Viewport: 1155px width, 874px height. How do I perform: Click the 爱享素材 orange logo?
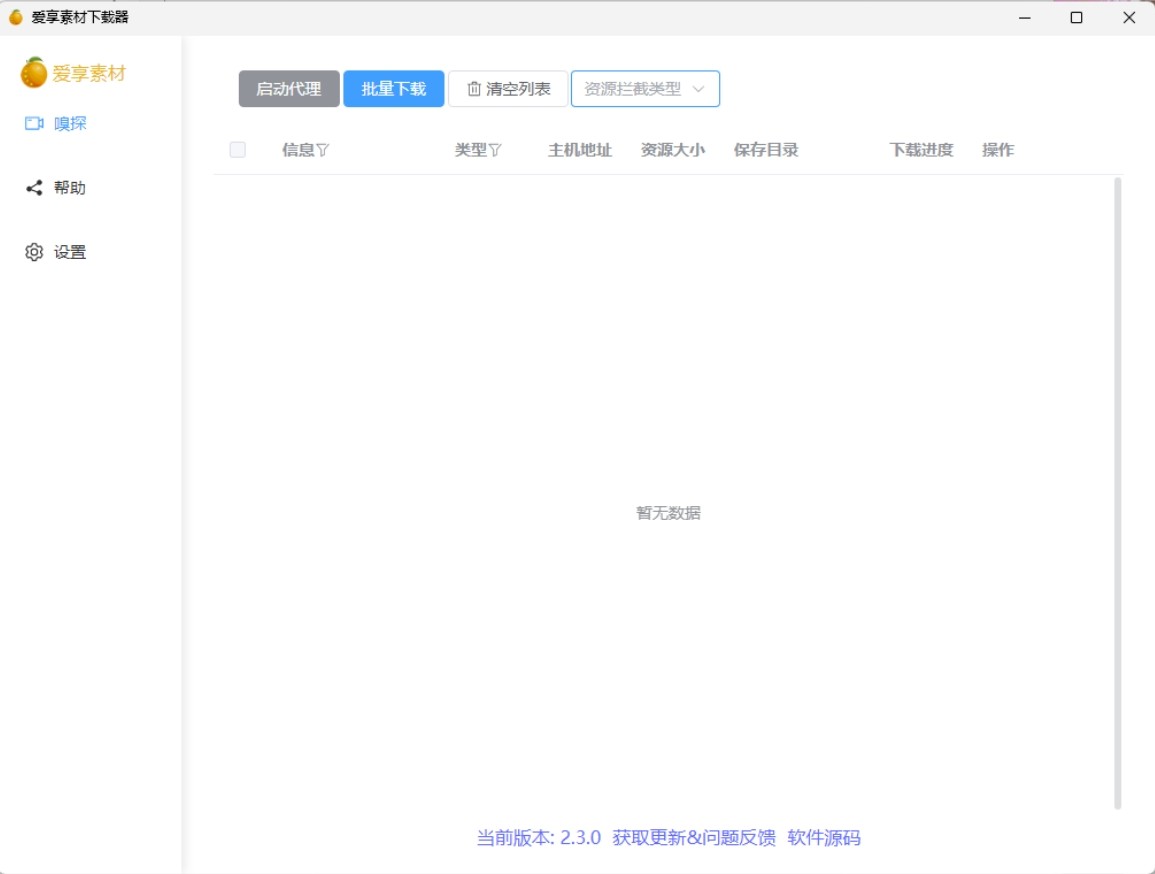33,74
